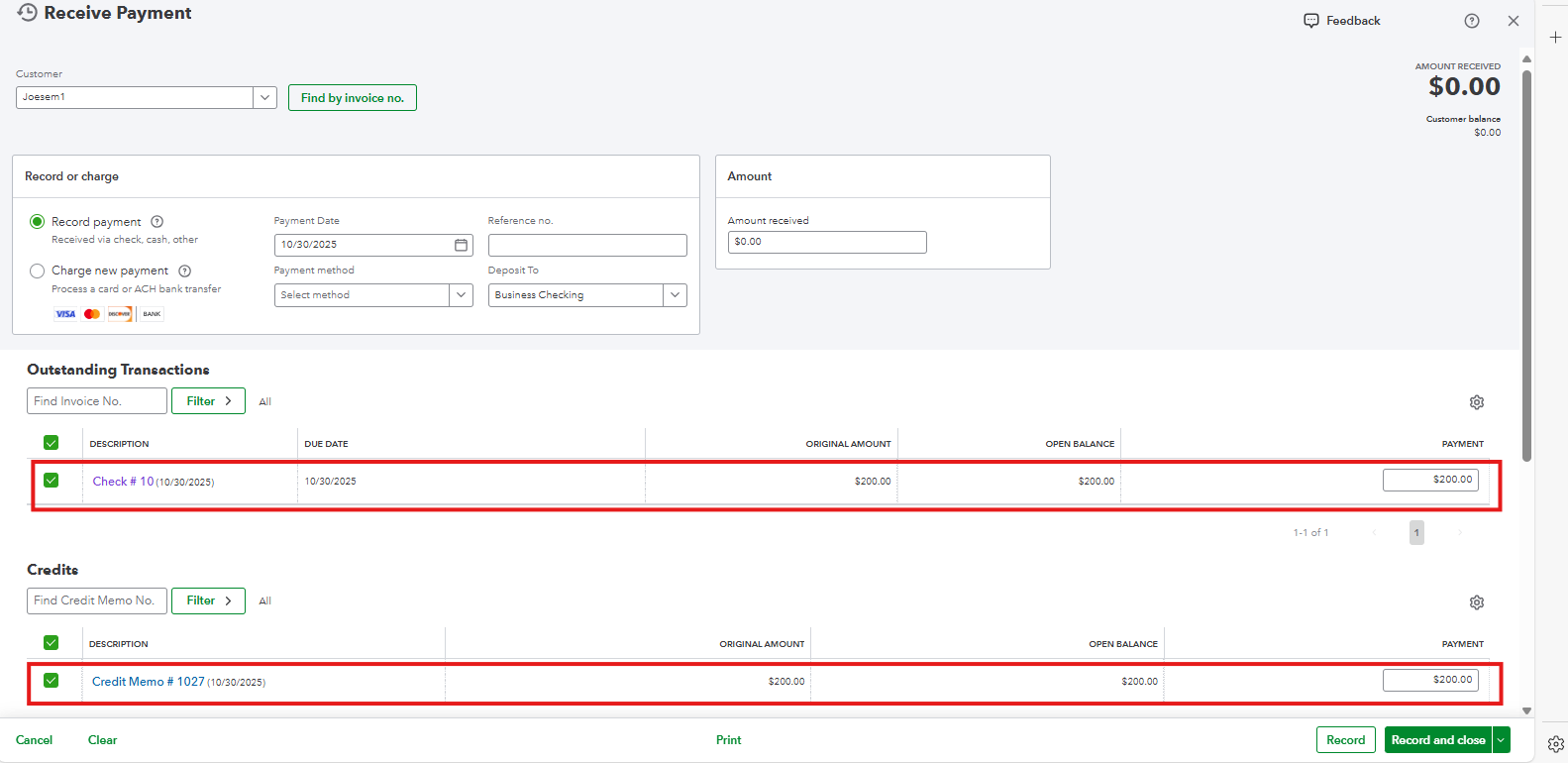1568x763 pixels.
Task: Uncheck the Credit Memo # 1027 checkbox
Action: [x=52, y=681]
